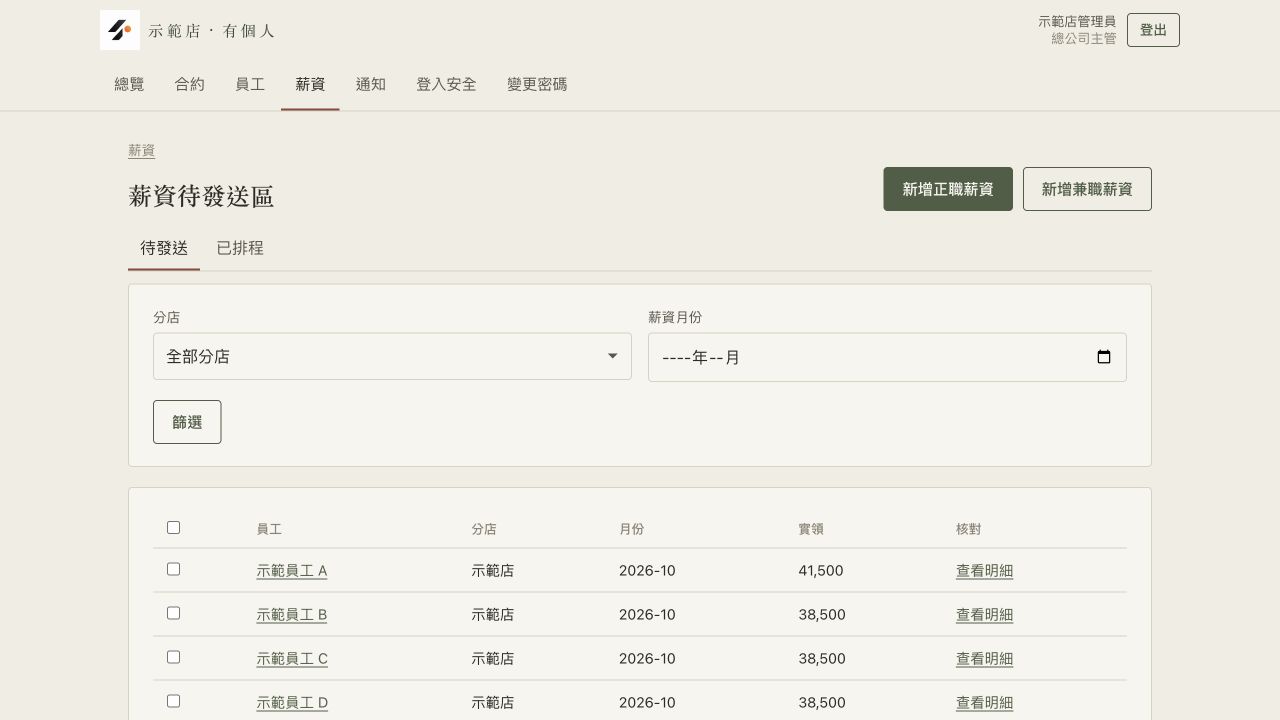Viewport: 1280px width, 720px height.
Task: Click the 38,500 amount for 示範員工 B
Action: (822, 615)
